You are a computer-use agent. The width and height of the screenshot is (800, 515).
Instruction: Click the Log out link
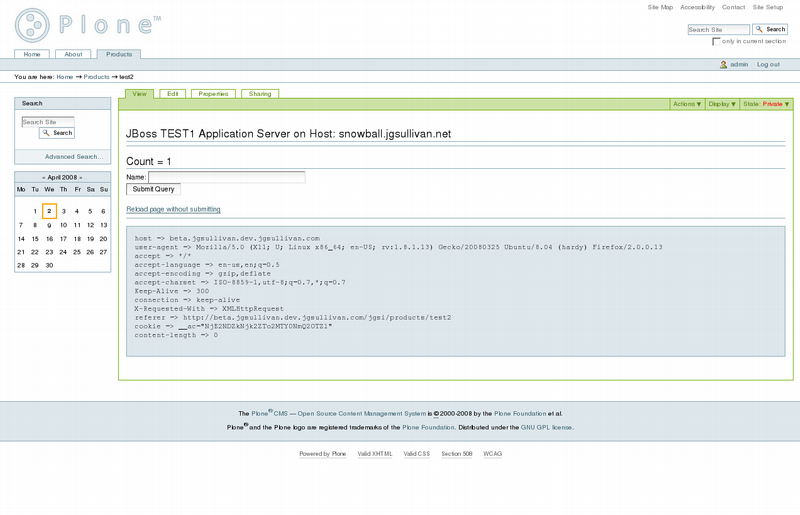click(768, 65)
